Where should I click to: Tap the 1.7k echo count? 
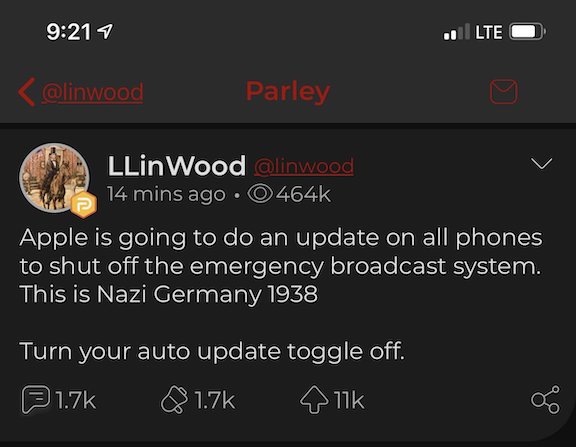(x=215, y=400)
